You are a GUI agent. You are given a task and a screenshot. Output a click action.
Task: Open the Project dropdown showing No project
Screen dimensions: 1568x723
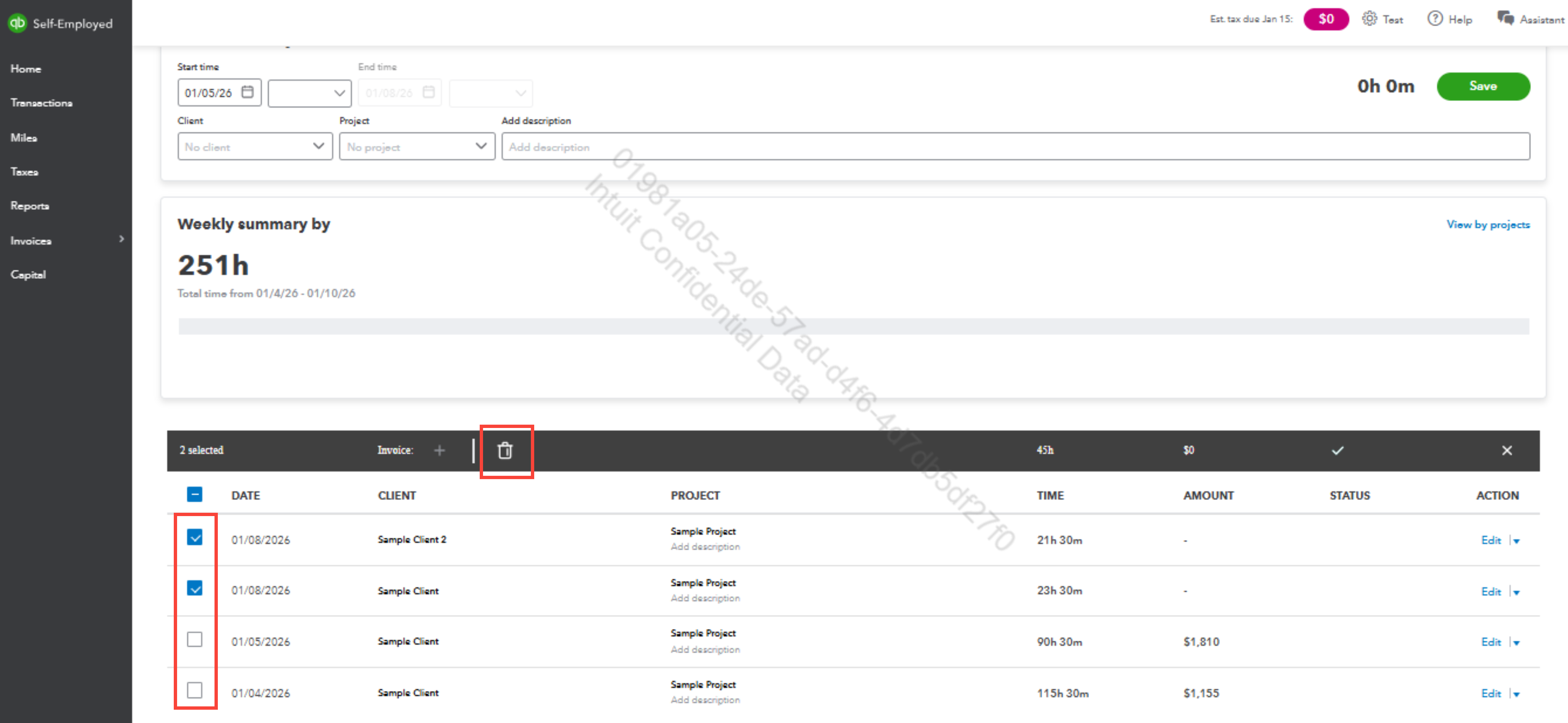coord(417,147)
